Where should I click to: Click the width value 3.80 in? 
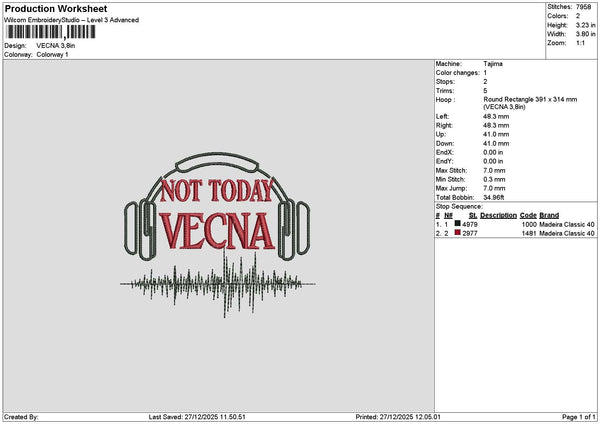585,34
